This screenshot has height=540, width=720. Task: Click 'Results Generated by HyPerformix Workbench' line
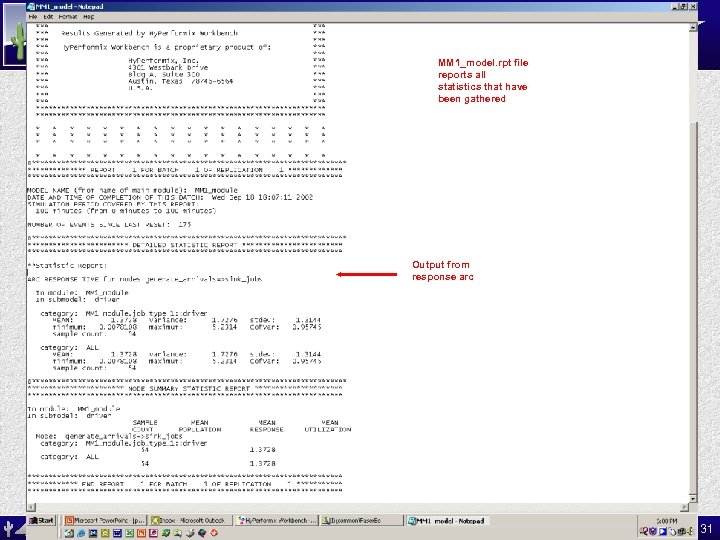tap(150, 33)
